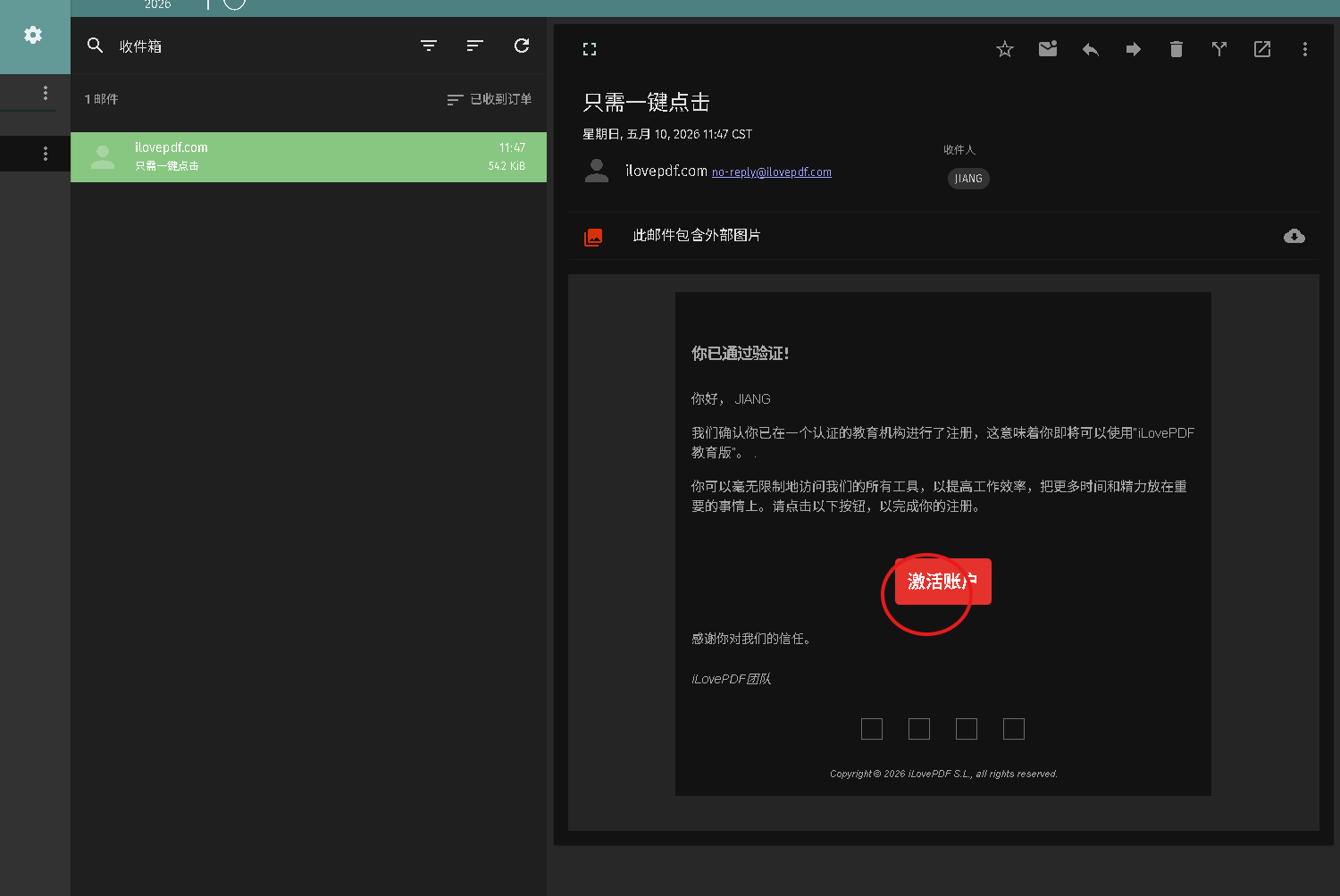Click the avatar in the ilovepdf.com list row
Image resolution: width=1340 pixels, height=896 pixels.
[x=103, y=157]
